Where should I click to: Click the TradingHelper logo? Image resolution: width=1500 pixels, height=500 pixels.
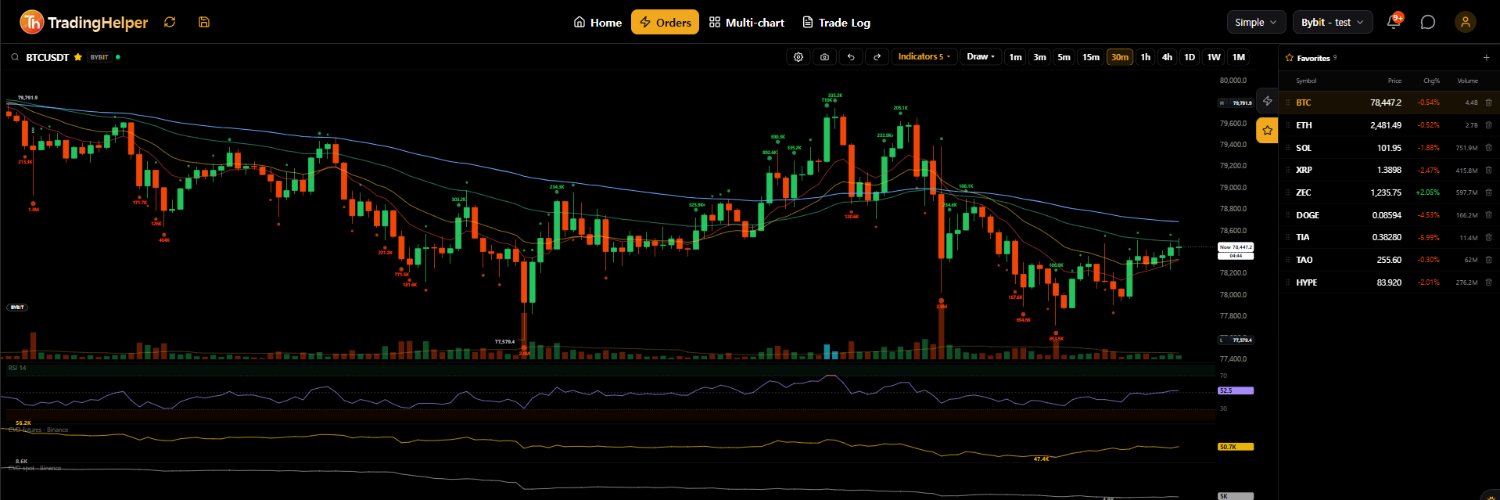pyautogui.click(x=85, y=22)
